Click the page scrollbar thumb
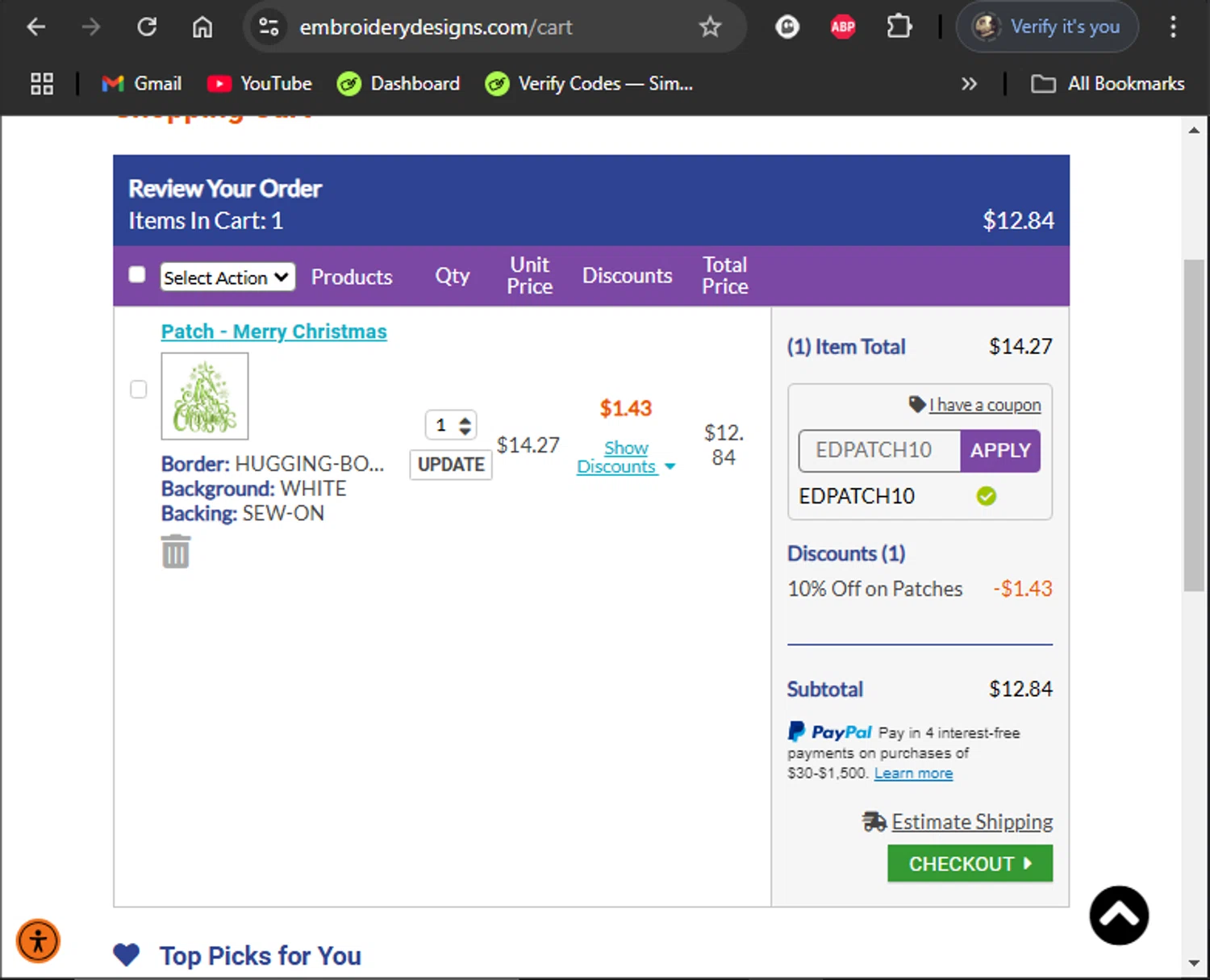Viewport: 1210px width, 980px height. click(x=1194, y=425)
